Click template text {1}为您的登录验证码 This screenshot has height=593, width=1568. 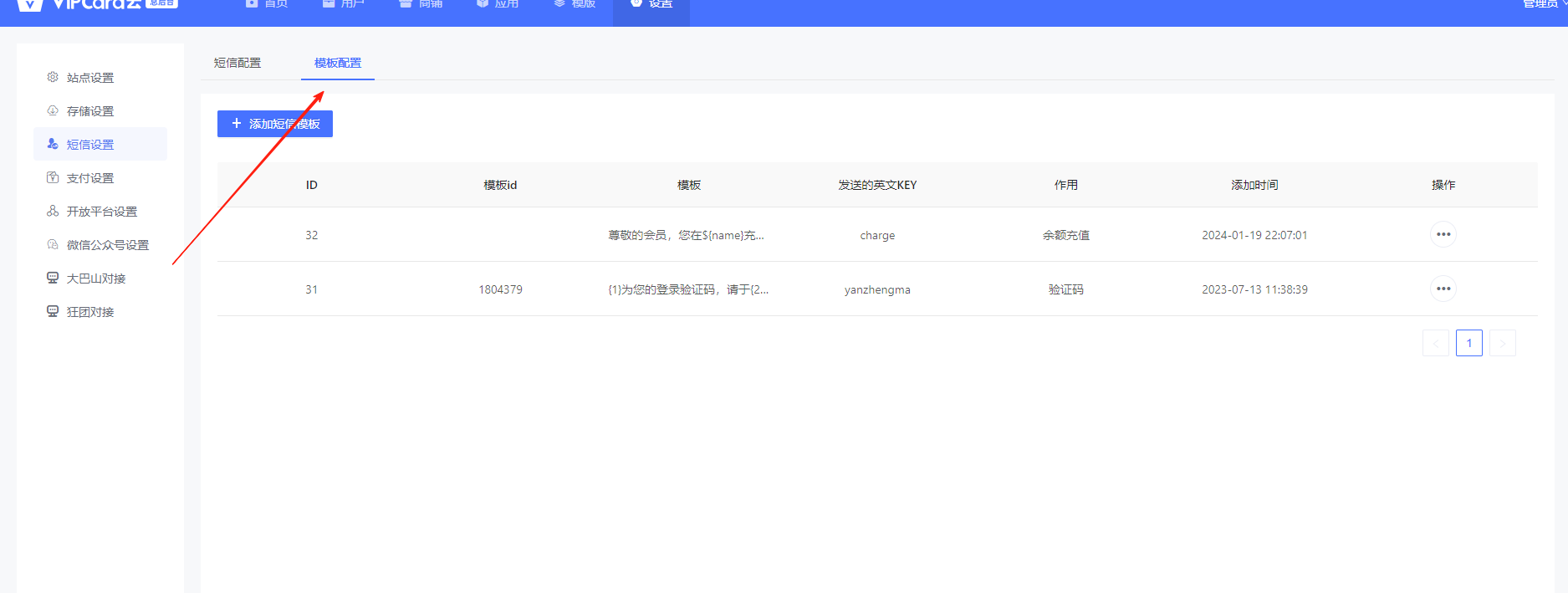(x=687, y=289)
